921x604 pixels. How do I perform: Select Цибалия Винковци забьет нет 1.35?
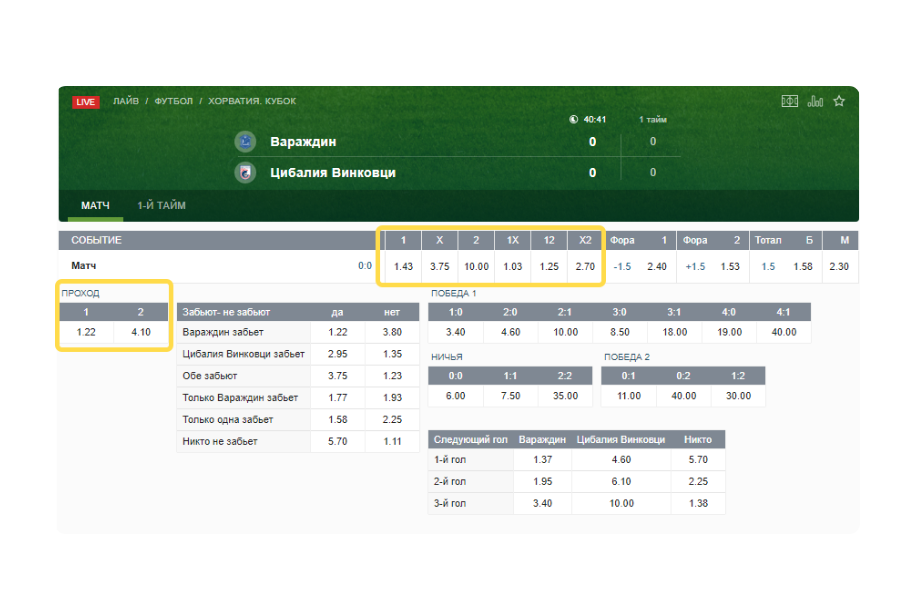392,354
